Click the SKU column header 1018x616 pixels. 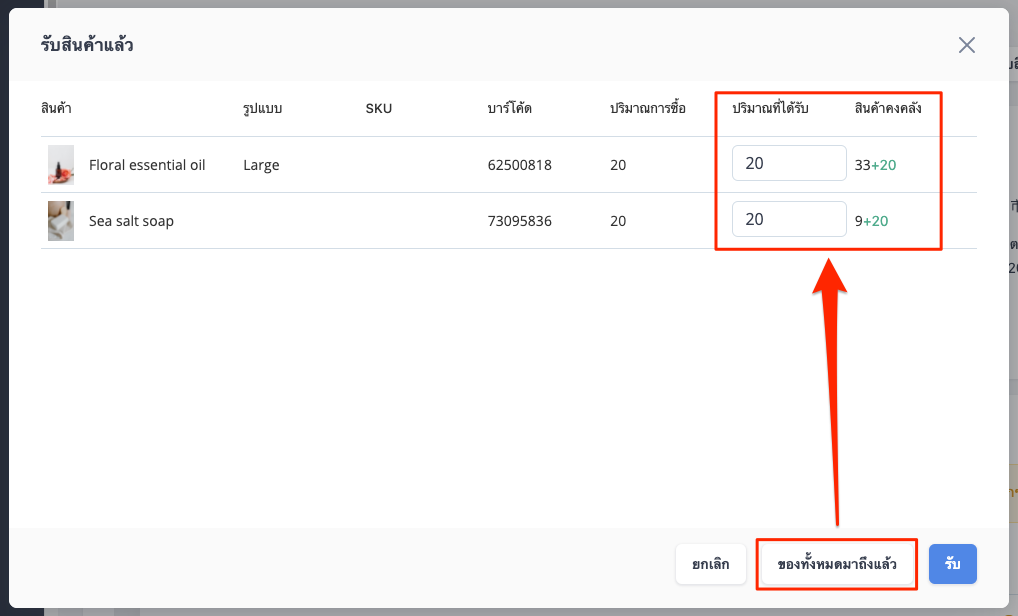click(x=379, y=108)
